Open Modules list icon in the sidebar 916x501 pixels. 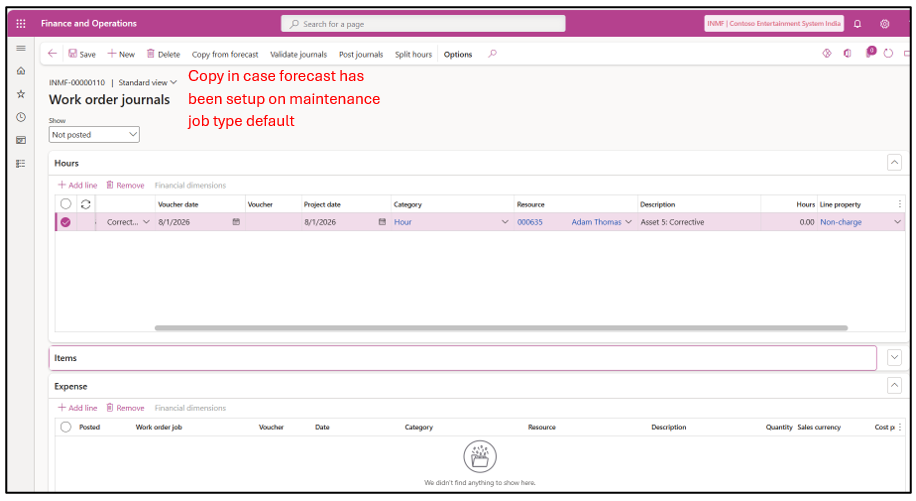(x=21, y=163)
